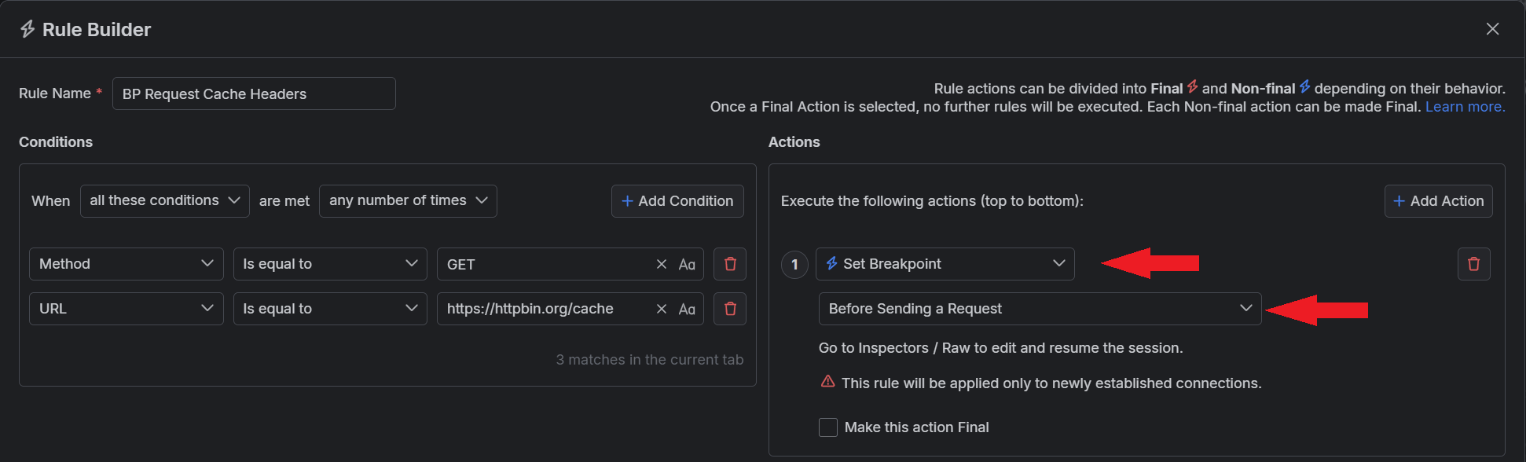Enable Make this action Final
The height and width of the screenshot is (462, 1526).
point(828,427)
